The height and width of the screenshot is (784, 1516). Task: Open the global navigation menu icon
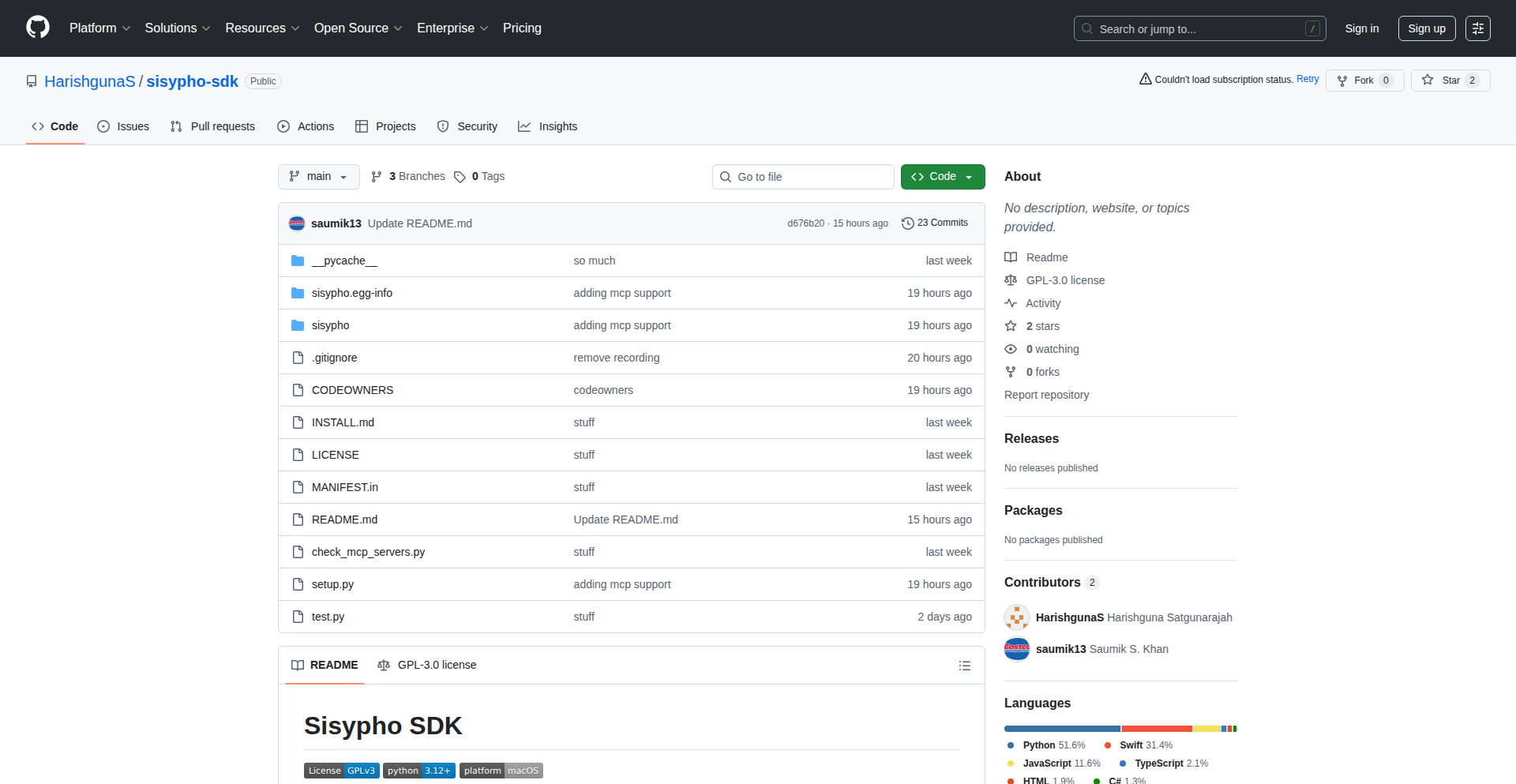[x=1477, y=28]
